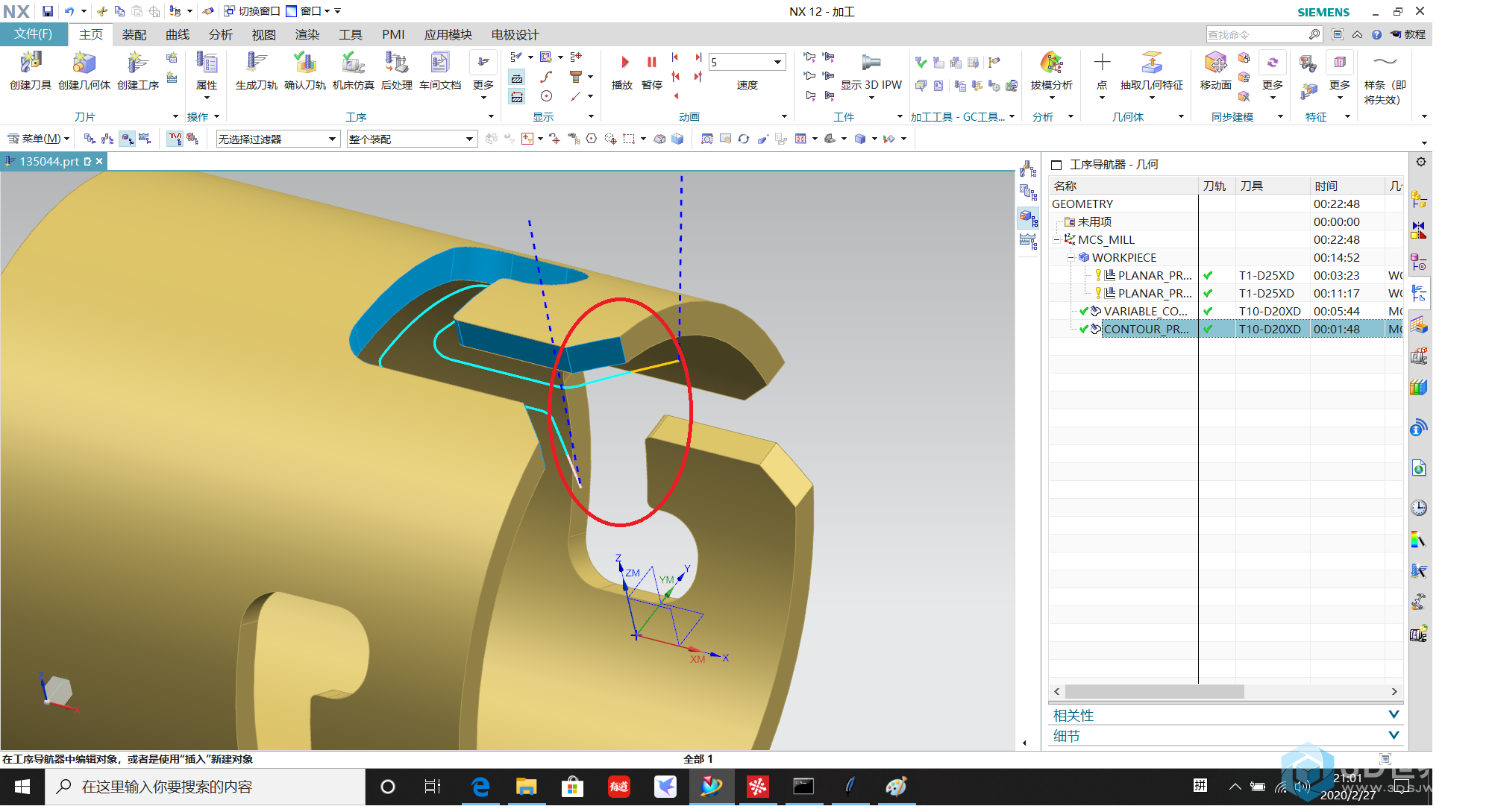Click the Create Geometry (创建几何体) icon

click(x=84, y=71)
